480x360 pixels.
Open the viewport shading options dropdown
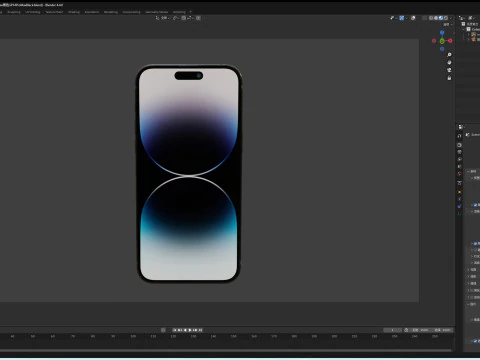(x=451, y=18)
